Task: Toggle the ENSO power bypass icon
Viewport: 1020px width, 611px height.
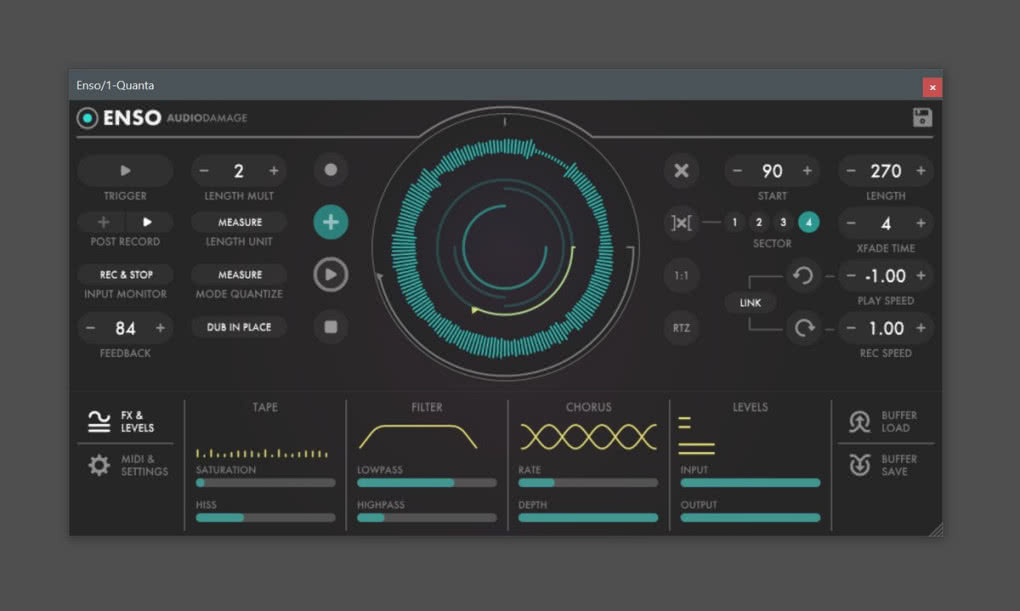Action: (87, 118)
